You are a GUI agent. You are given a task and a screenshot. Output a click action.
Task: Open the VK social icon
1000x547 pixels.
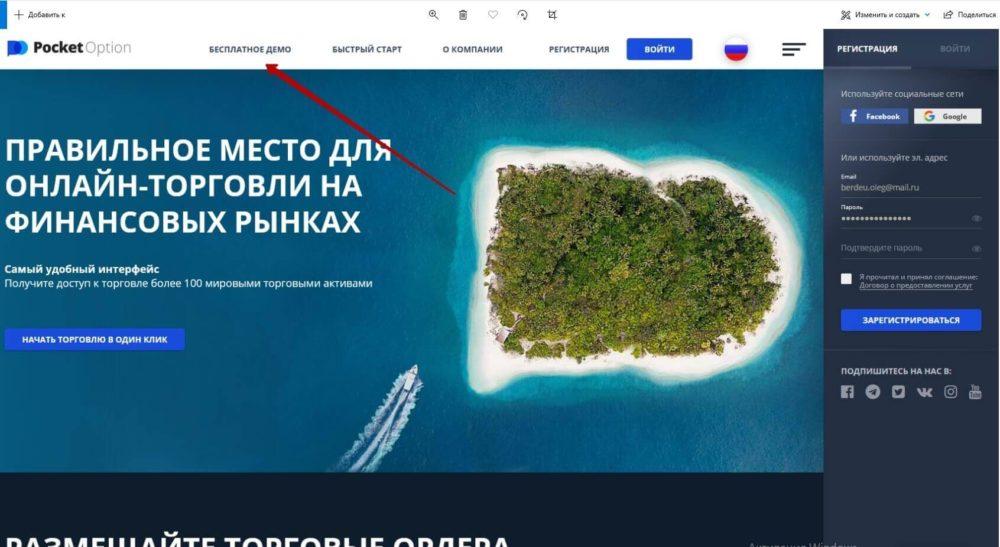pos(924,392)
